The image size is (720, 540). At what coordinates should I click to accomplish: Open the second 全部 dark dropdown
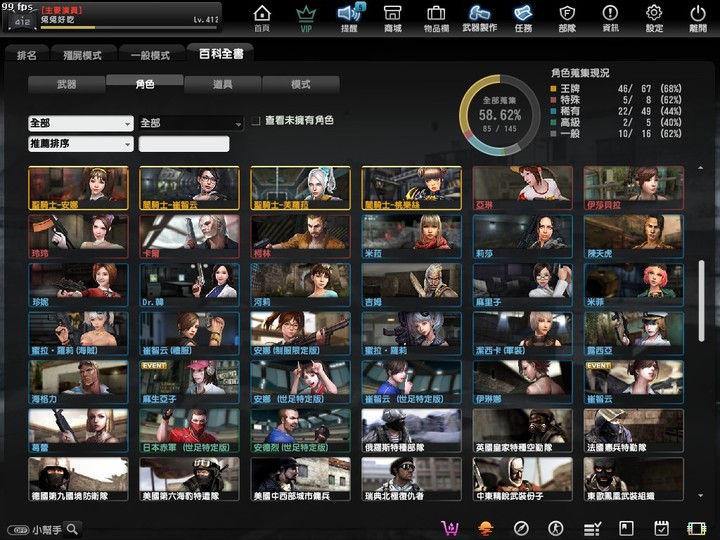191,123
